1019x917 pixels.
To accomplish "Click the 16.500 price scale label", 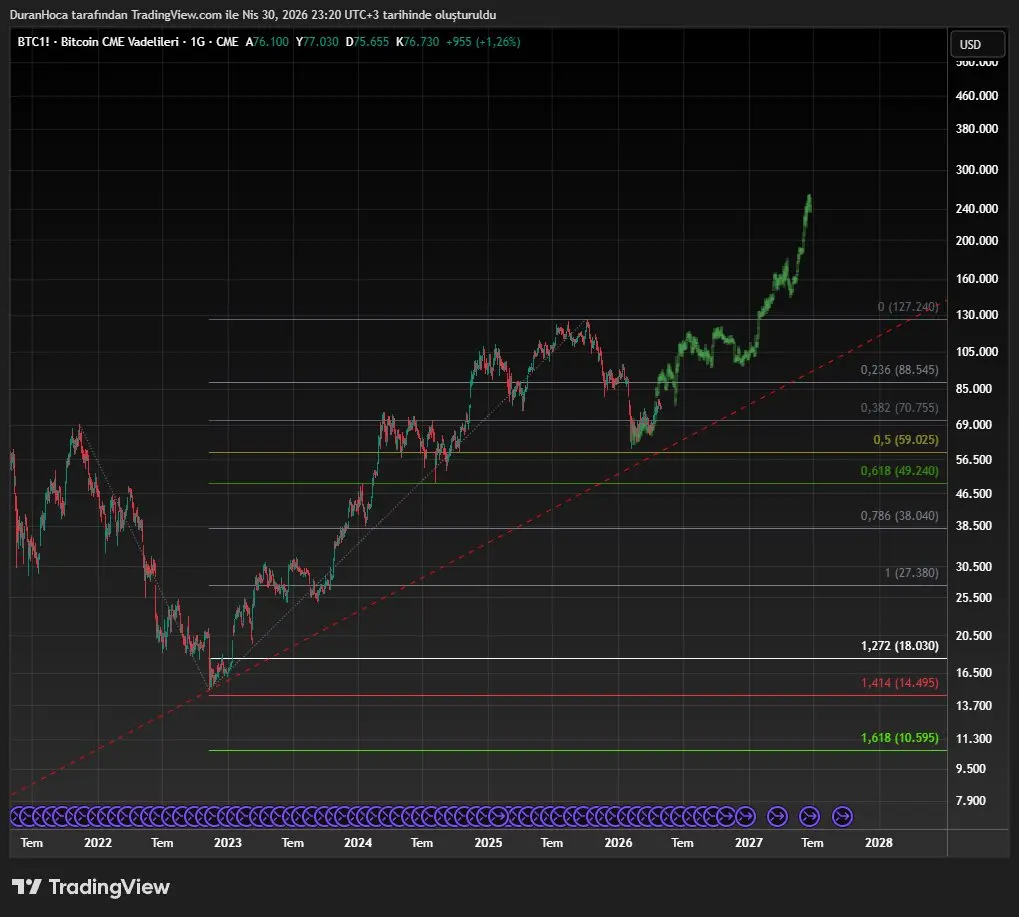I will [x=974, y=673].
